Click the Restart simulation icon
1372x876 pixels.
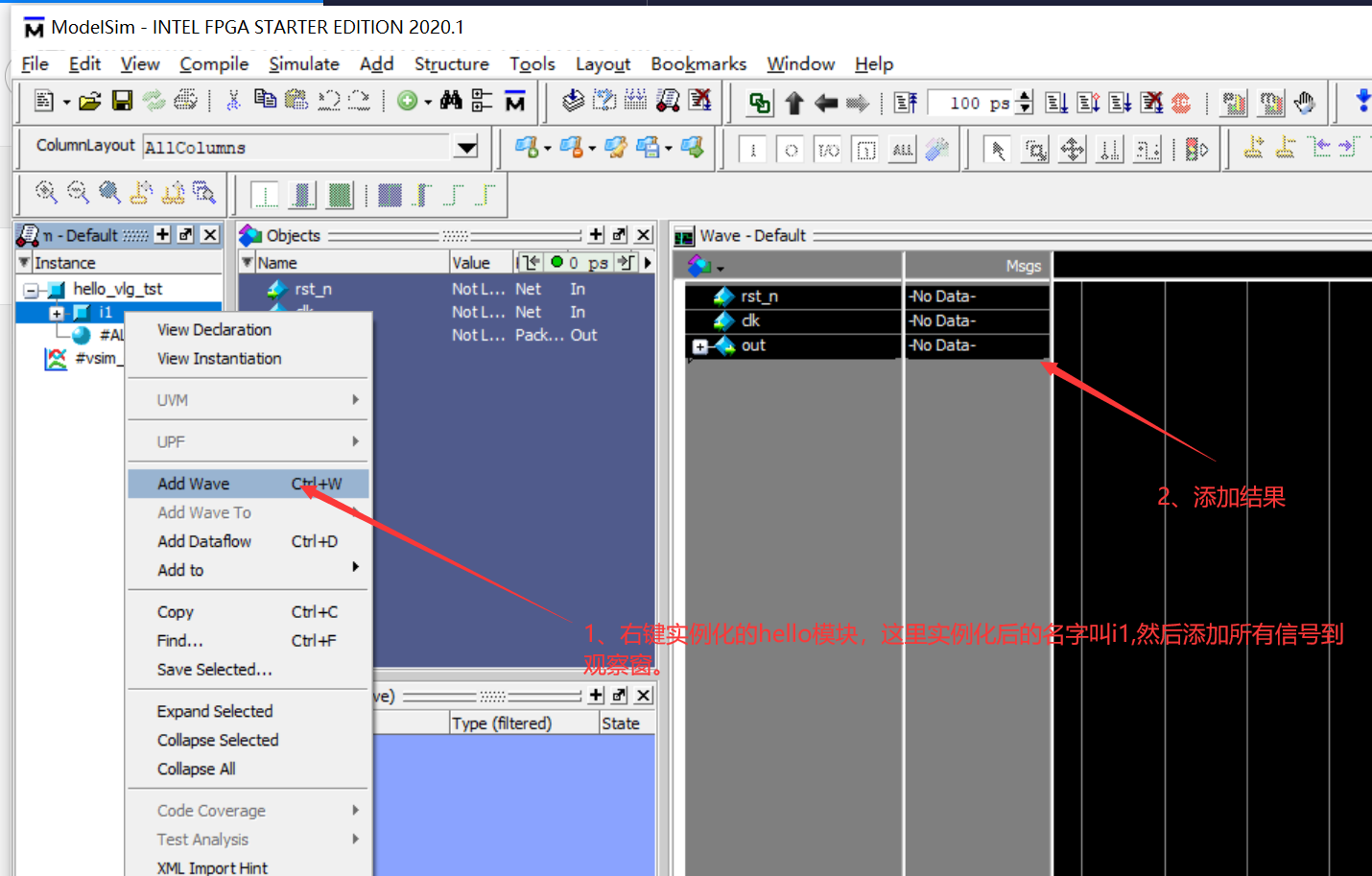[905, 103]
